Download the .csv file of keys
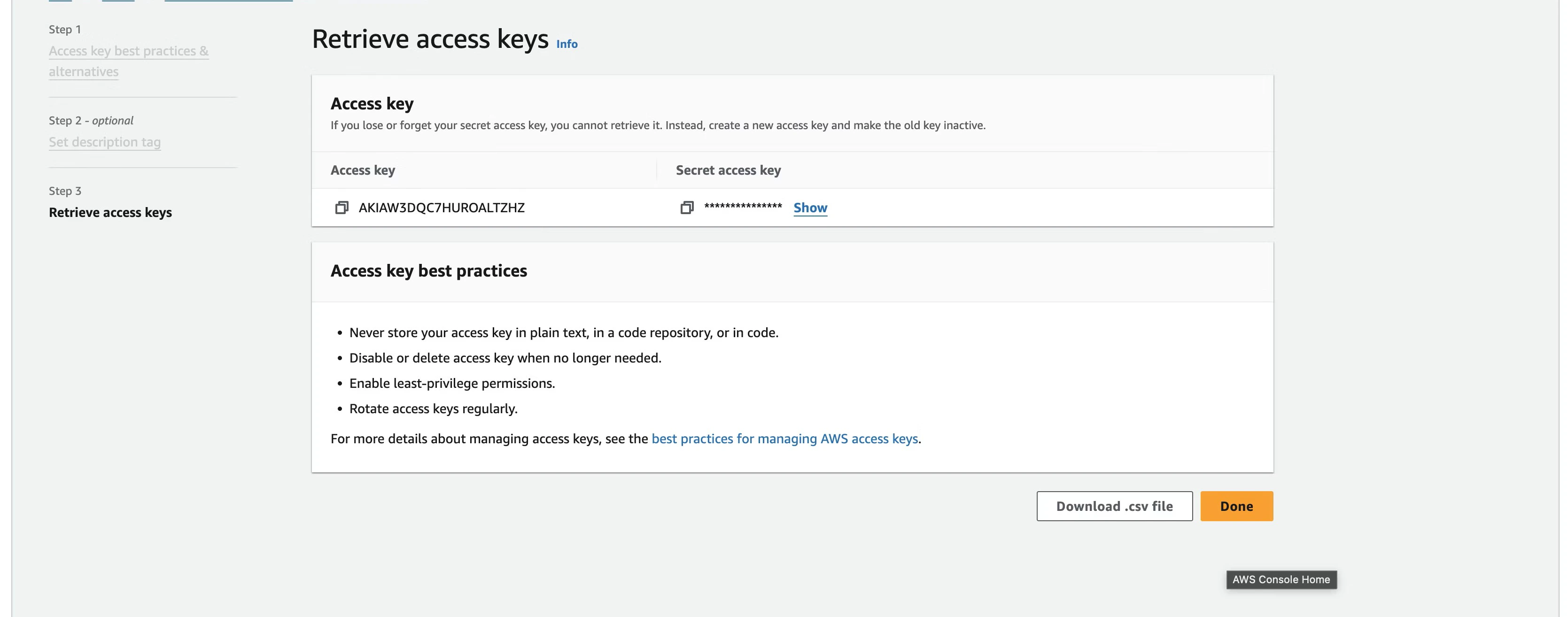 [1114, 506]
